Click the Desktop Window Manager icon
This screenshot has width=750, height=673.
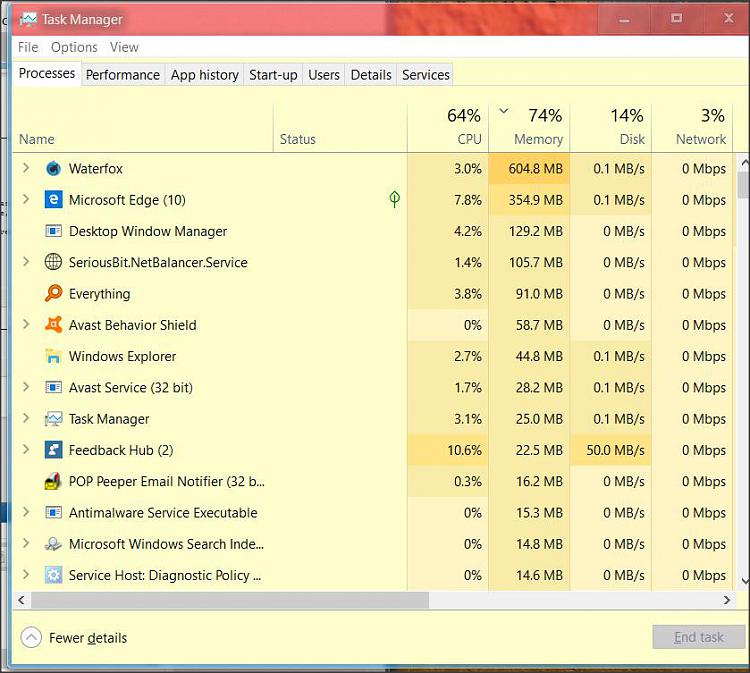point(53,231)
